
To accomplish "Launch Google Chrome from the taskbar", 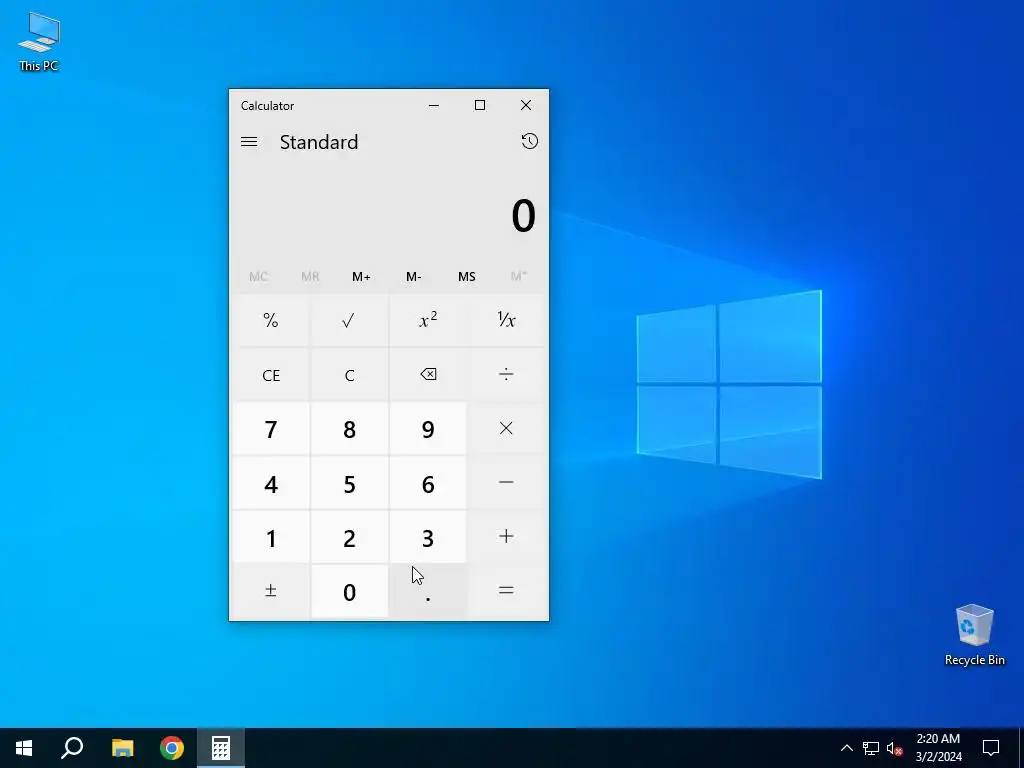I will point(172,748).
